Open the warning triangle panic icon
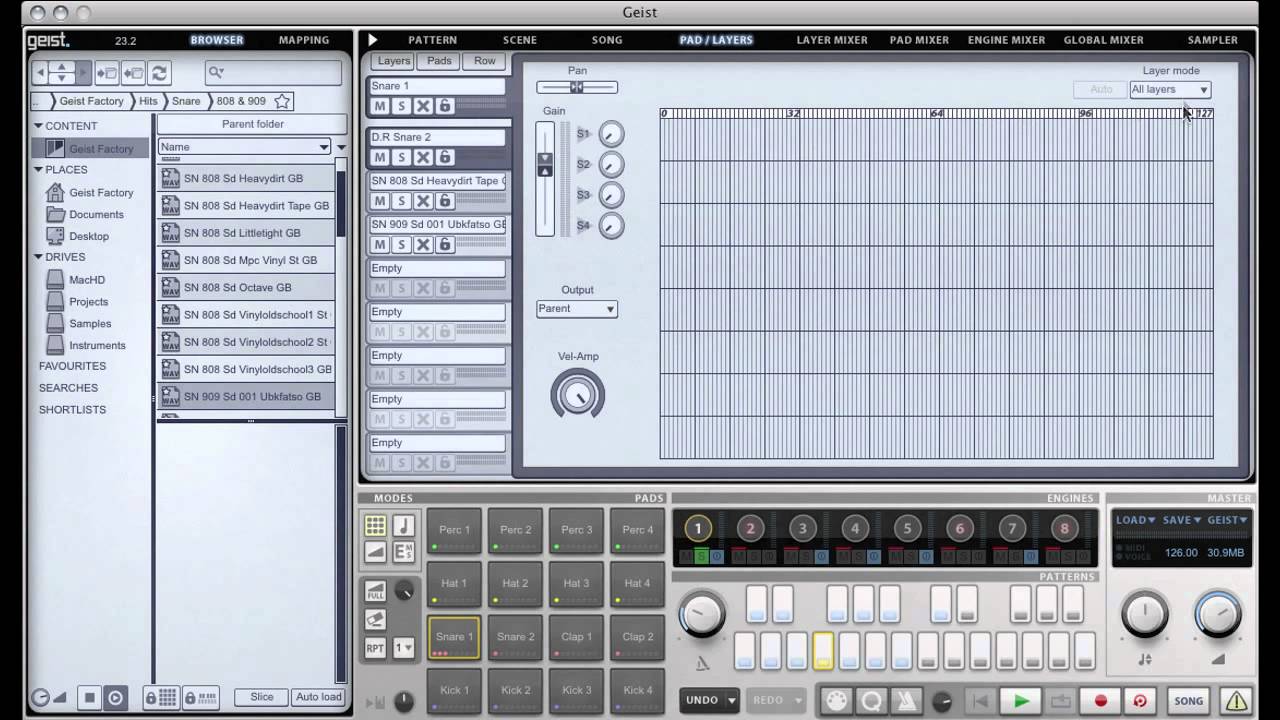 click(1237, 701)
